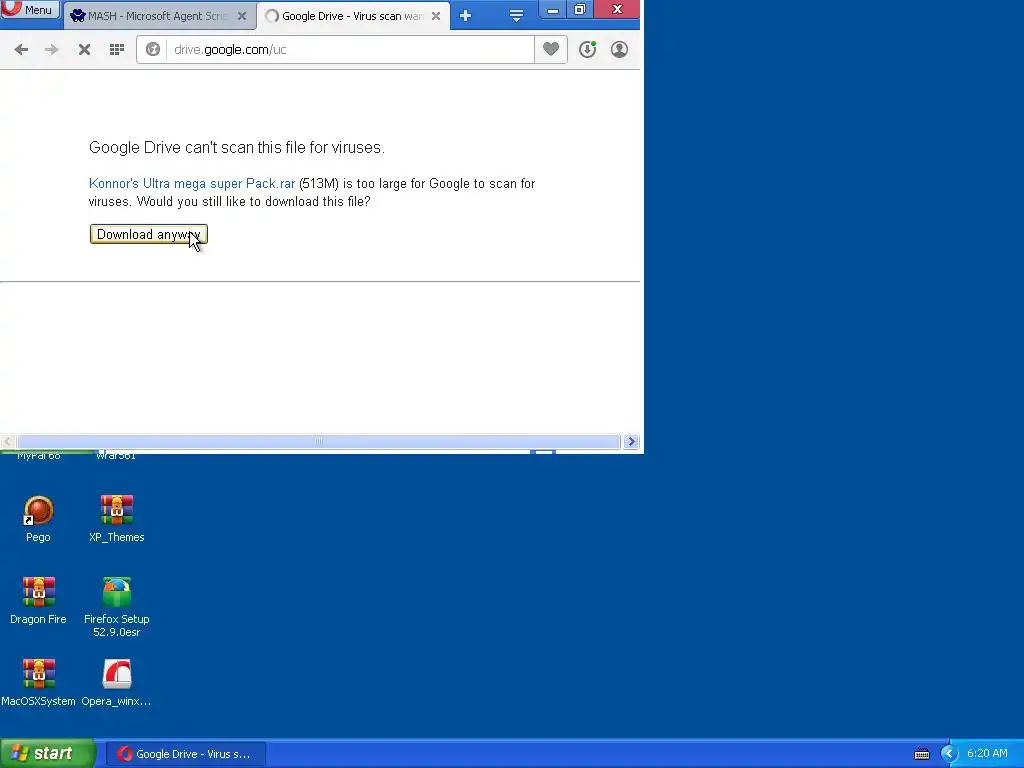
Task: Click the horizontal scrollbar left arrow
Action: 8,441
